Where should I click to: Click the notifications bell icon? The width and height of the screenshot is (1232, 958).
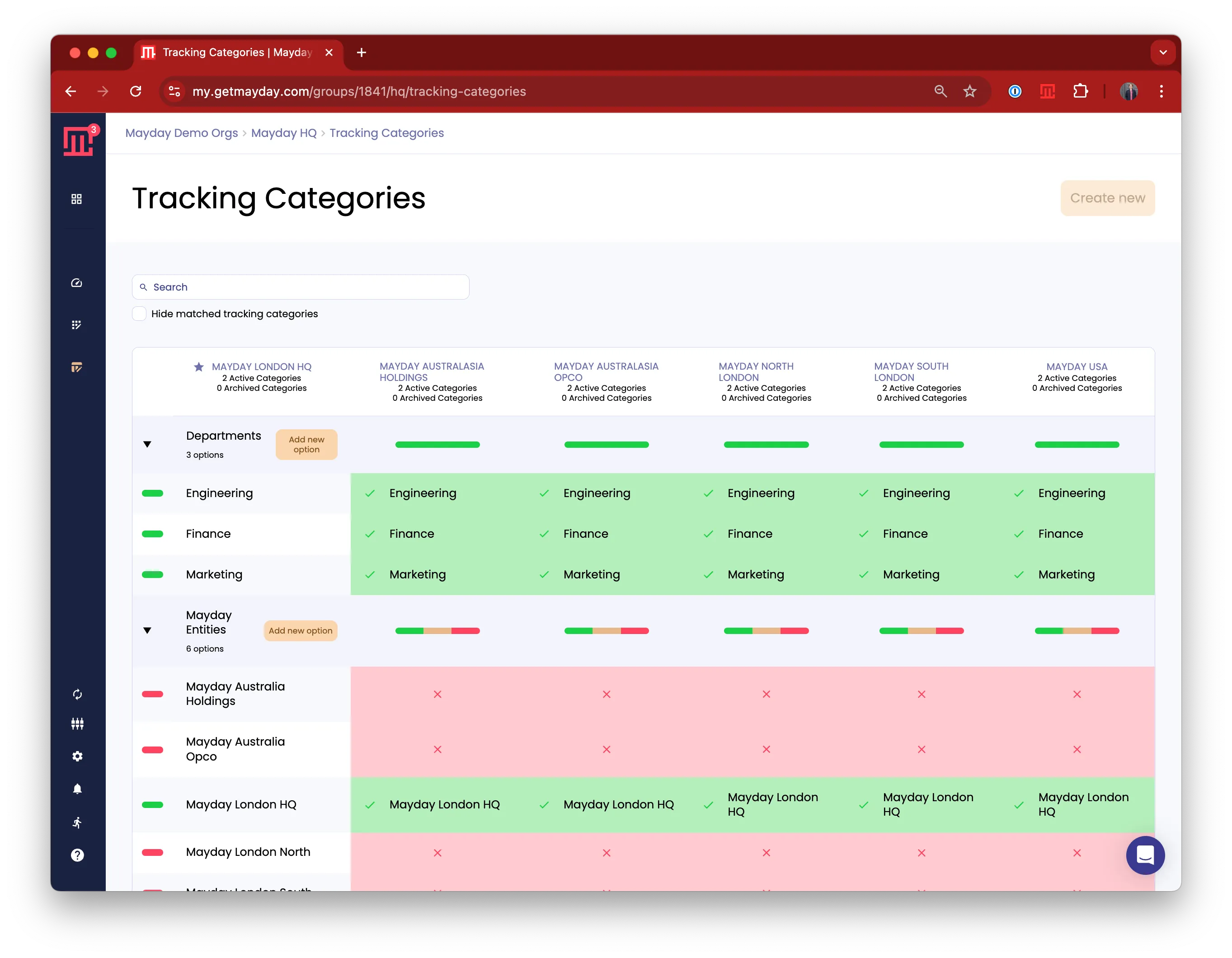pyautogui.click(x=77, y=789)
